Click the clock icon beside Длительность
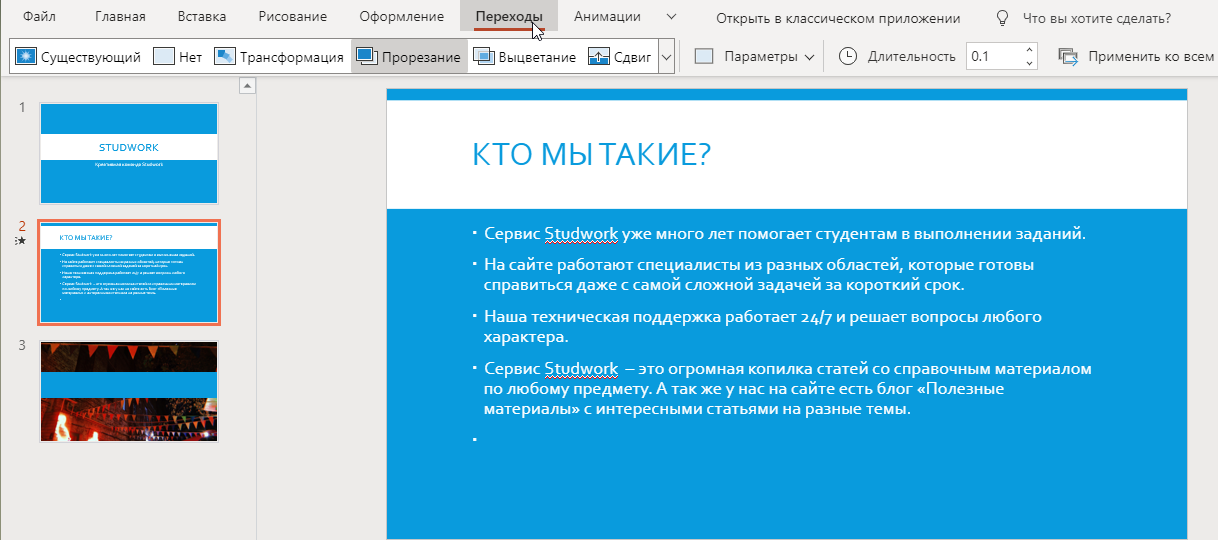The width and height of the screenshot is (1218, 540). tap(847, 56)
